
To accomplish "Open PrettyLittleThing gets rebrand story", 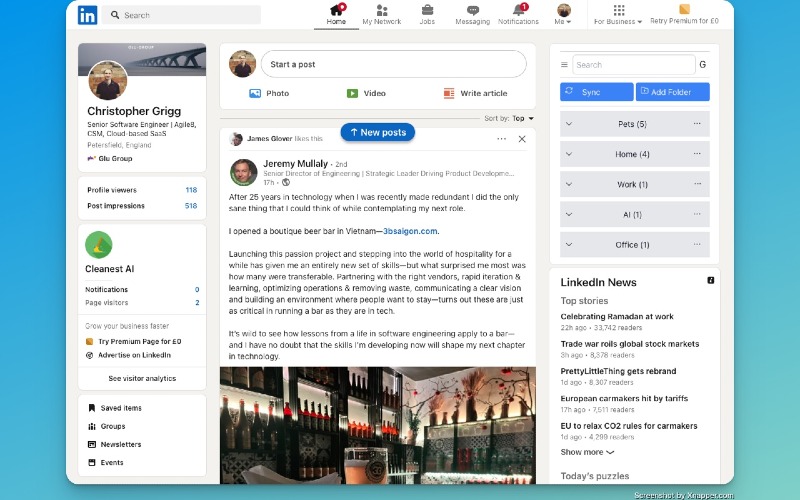I will click(618, 371).
